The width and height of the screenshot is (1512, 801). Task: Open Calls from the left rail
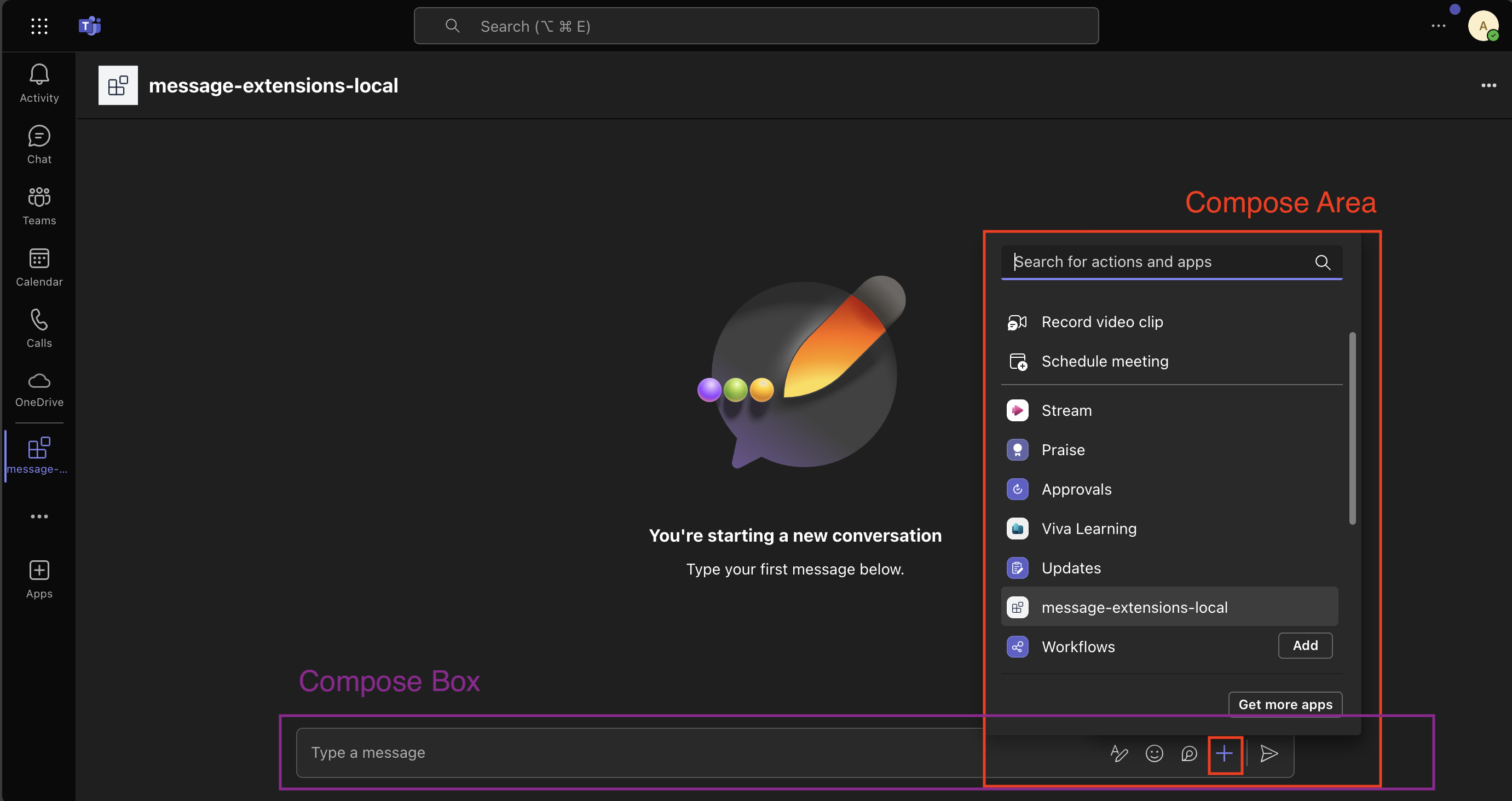(x=39, y=327)
